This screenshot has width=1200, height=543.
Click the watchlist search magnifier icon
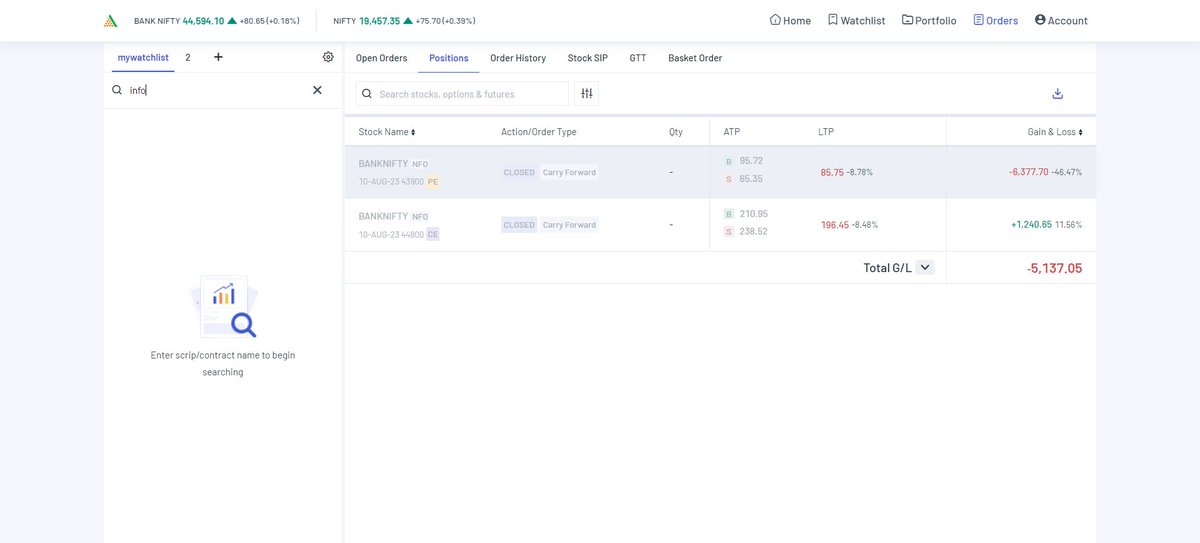pyautogui.click(x=117, y=90)
